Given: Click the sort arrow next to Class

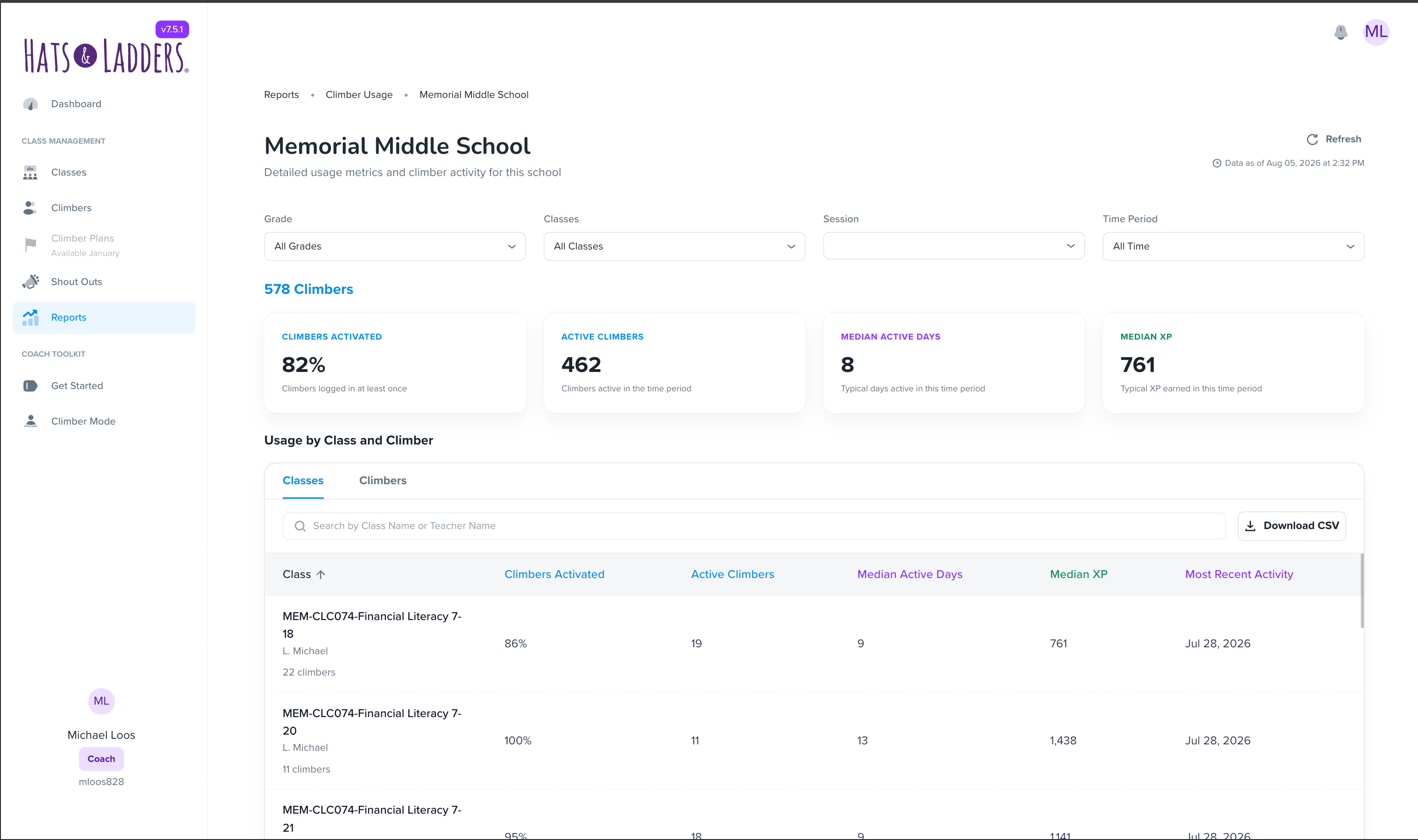Looking at the screenshot, I should click(321, 574).
